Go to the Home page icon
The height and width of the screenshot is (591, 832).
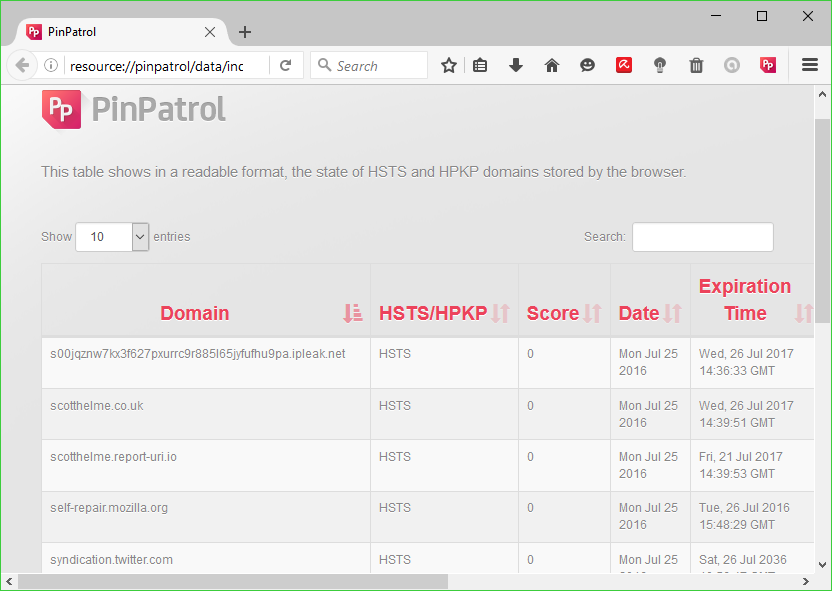click(x=552, y=65)
